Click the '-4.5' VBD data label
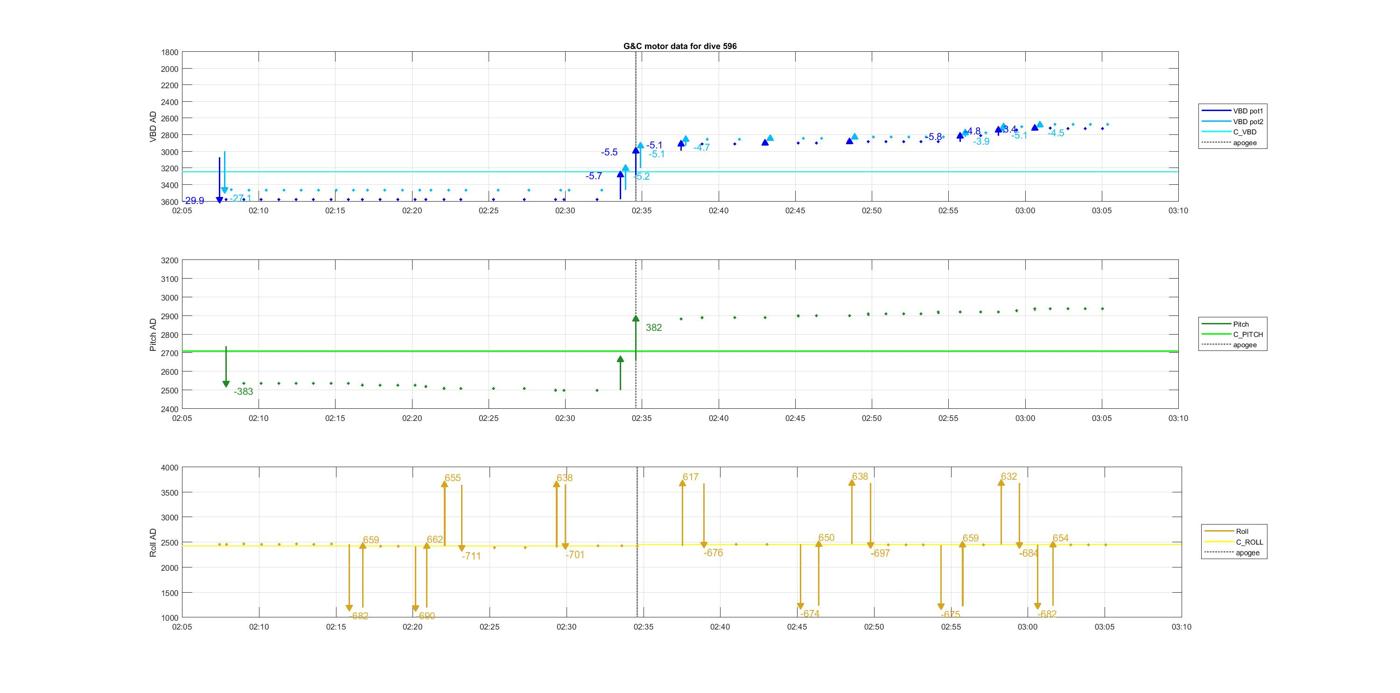Viewport: 1400px width, 693px height. 1056,133
